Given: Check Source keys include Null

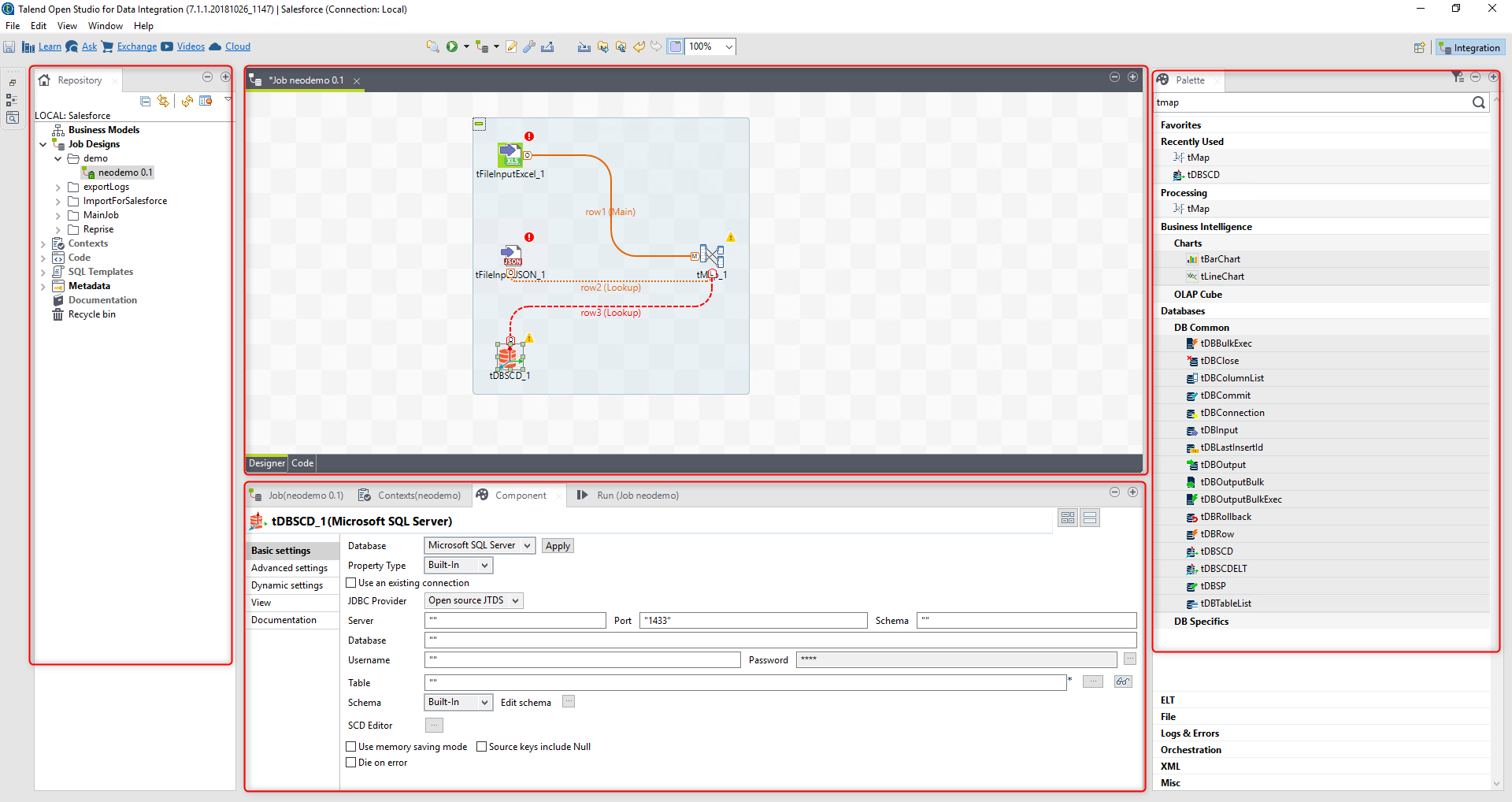Looking at the screenshot, I should pos(482,747).
